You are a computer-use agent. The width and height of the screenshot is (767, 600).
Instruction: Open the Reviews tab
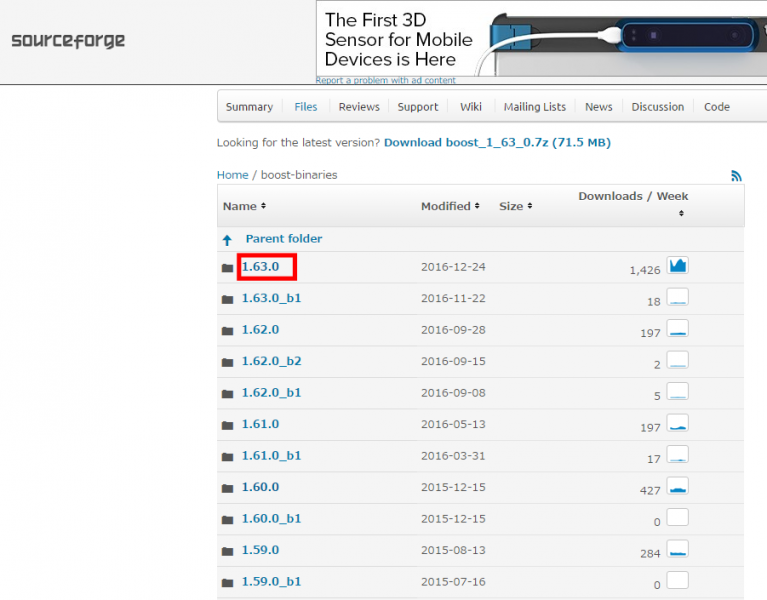point(359,107)
